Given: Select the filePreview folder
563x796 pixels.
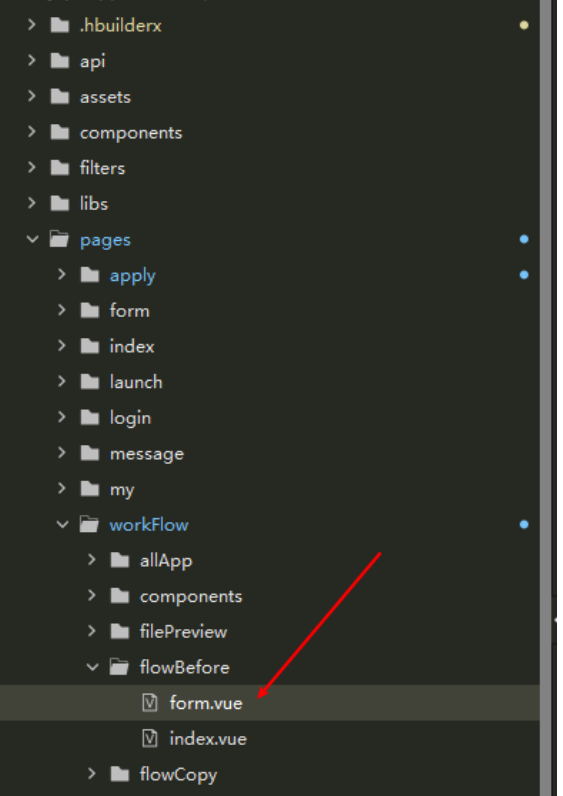Looking at the screenshot, I should pos(270,632).
